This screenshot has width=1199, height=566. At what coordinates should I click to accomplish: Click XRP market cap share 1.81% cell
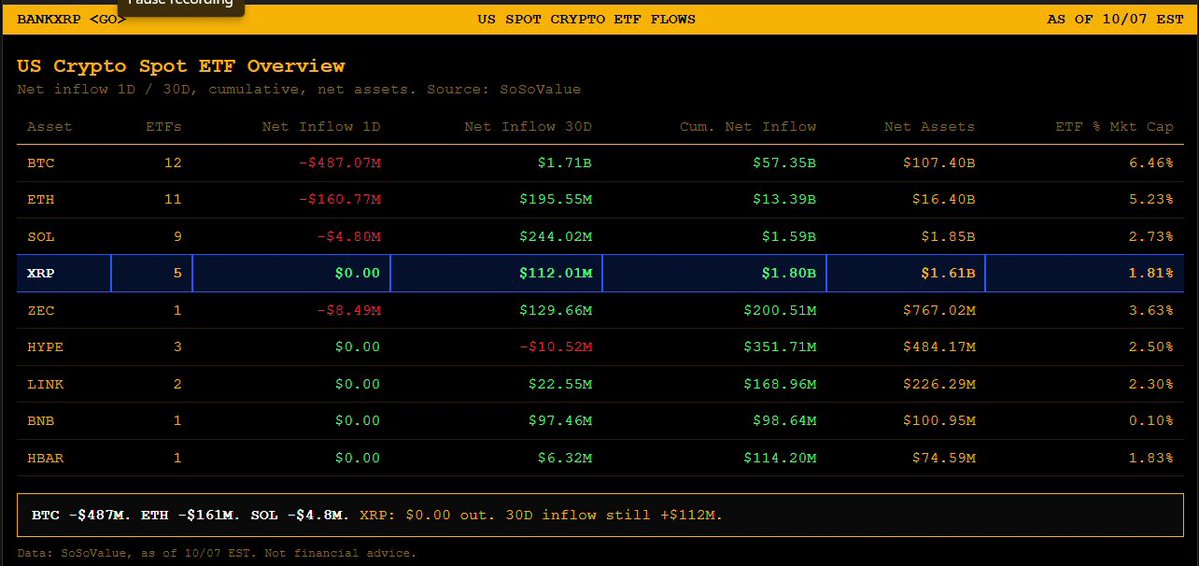click(1084, 273)
